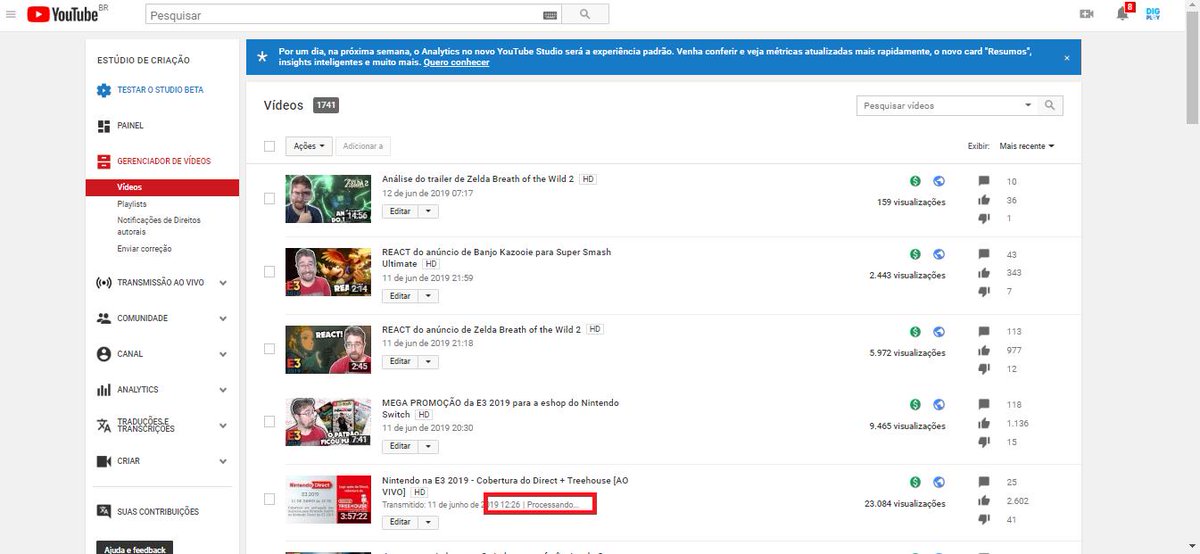Click the Ajuda e feedback button
The width and height of the screenshot is (1200, 554).
[134, 547]
